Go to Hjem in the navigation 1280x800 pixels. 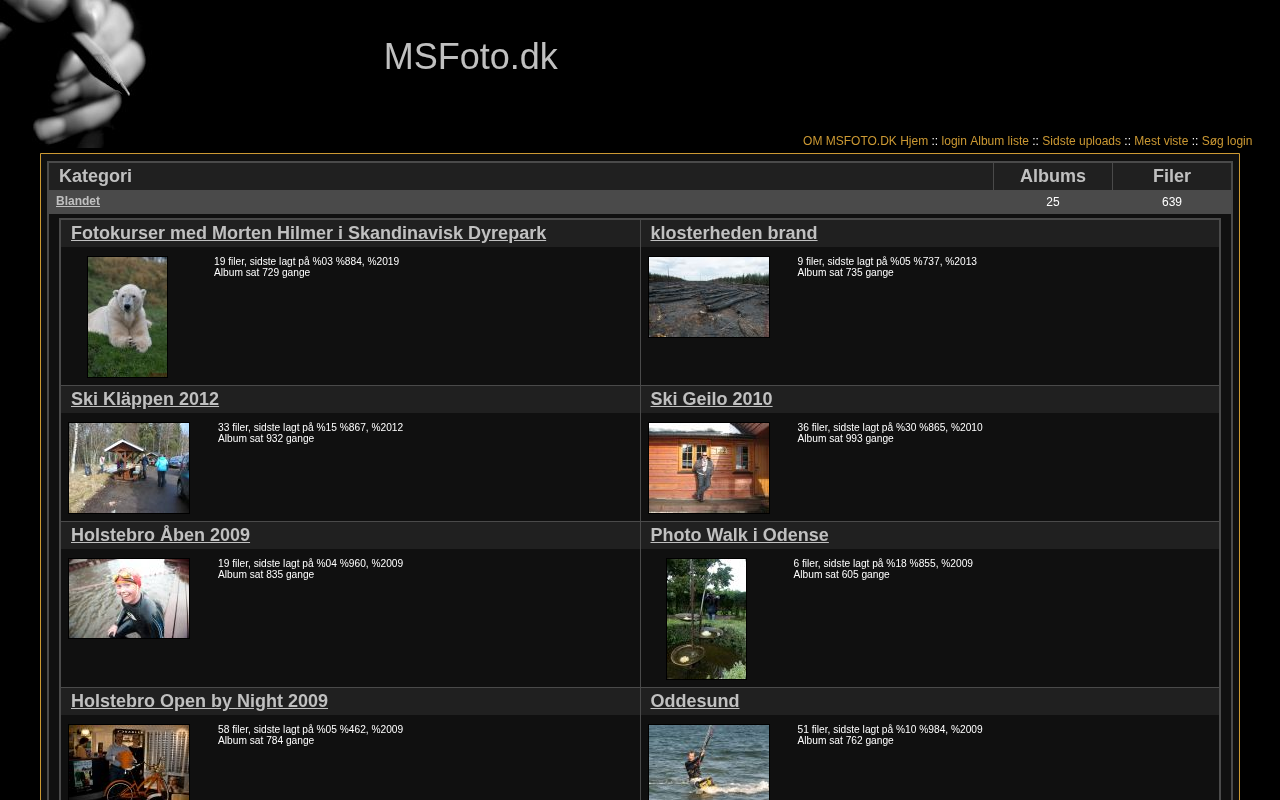tap(914, 141)
